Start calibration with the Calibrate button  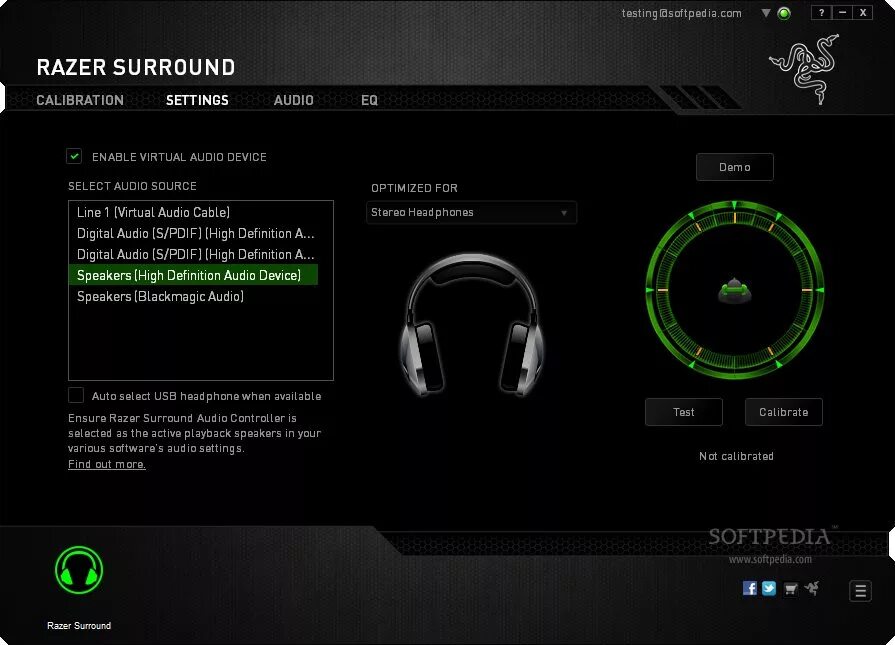click(x=783, y=411)
